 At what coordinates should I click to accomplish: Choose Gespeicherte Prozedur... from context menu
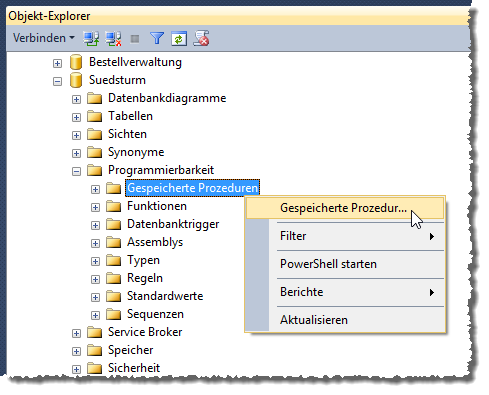345,208
